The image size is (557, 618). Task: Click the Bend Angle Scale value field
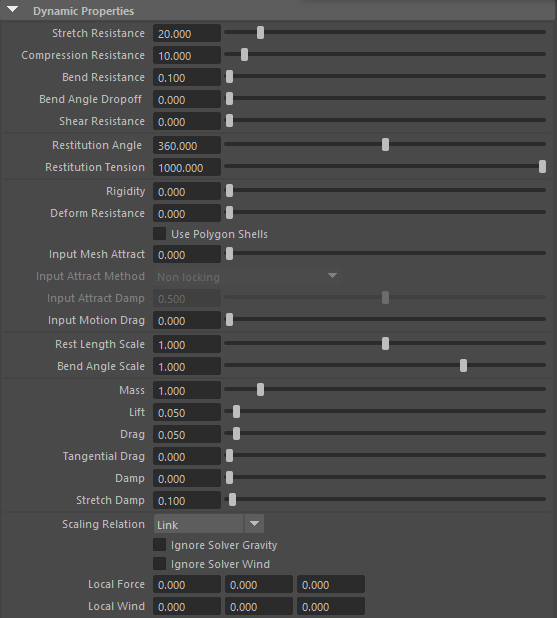tap(187, 367)
